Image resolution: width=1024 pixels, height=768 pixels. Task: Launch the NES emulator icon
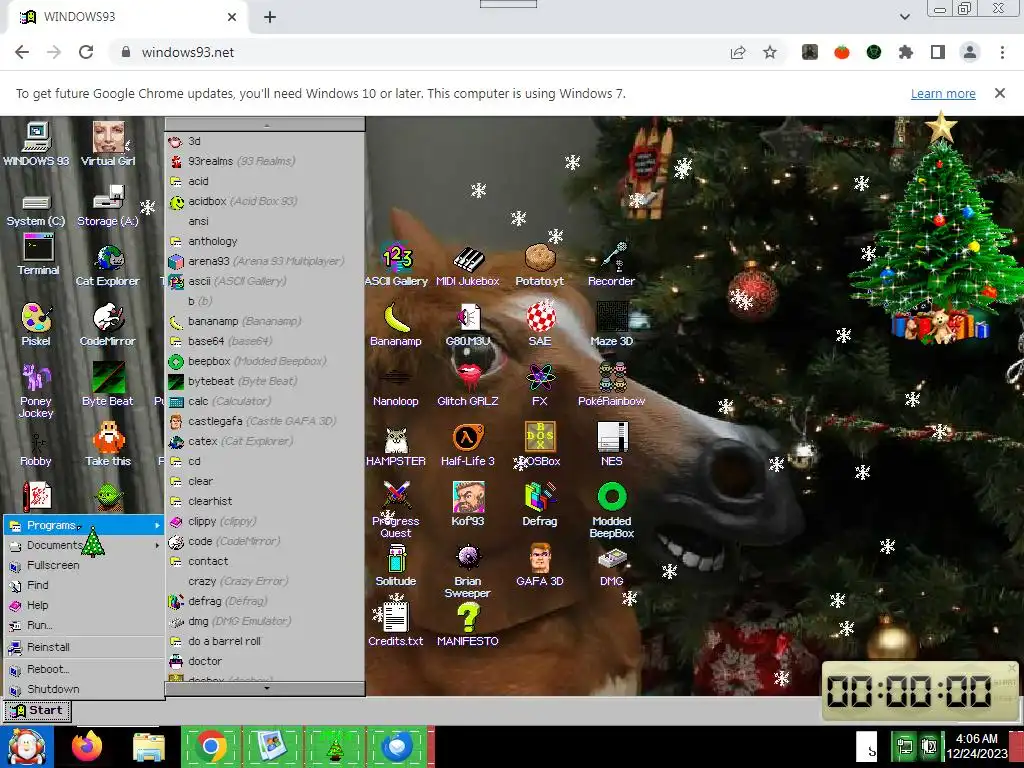pyautogui.click(x=612, y=445)
